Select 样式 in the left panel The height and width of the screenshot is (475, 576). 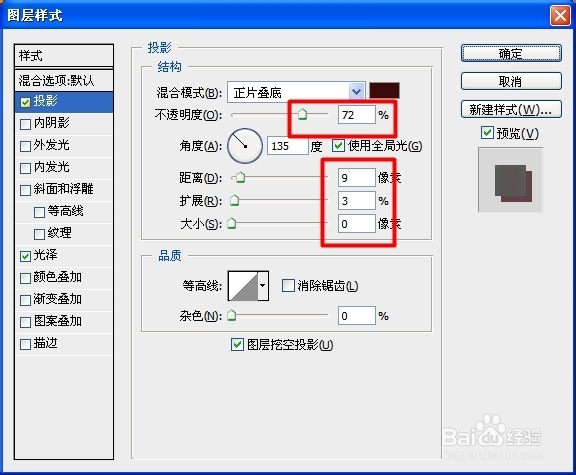click(64, 56)
